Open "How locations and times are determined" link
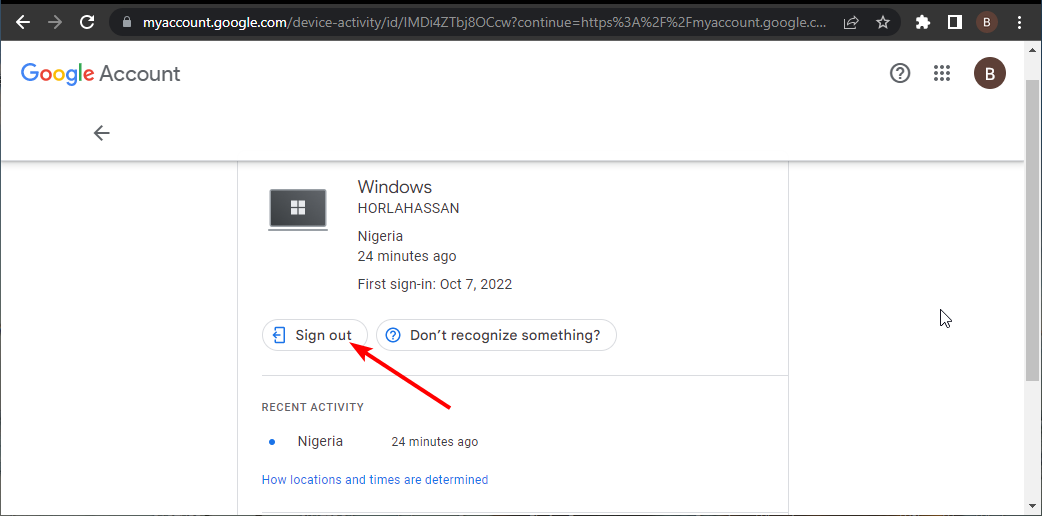The width and height of the screenshot is (1042, 516). pos(375,480)
